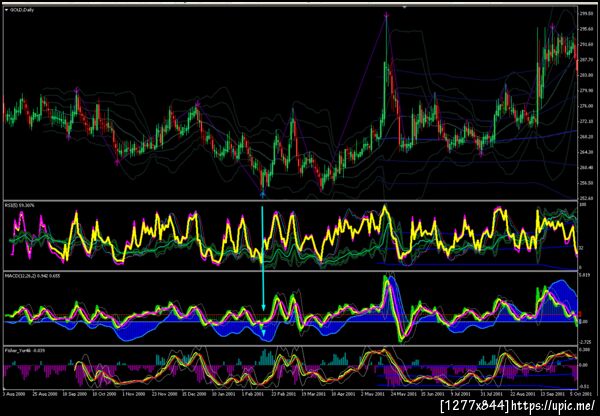Click the 2 May 2001 date label
600x416 pixels.
click(373, 393)
